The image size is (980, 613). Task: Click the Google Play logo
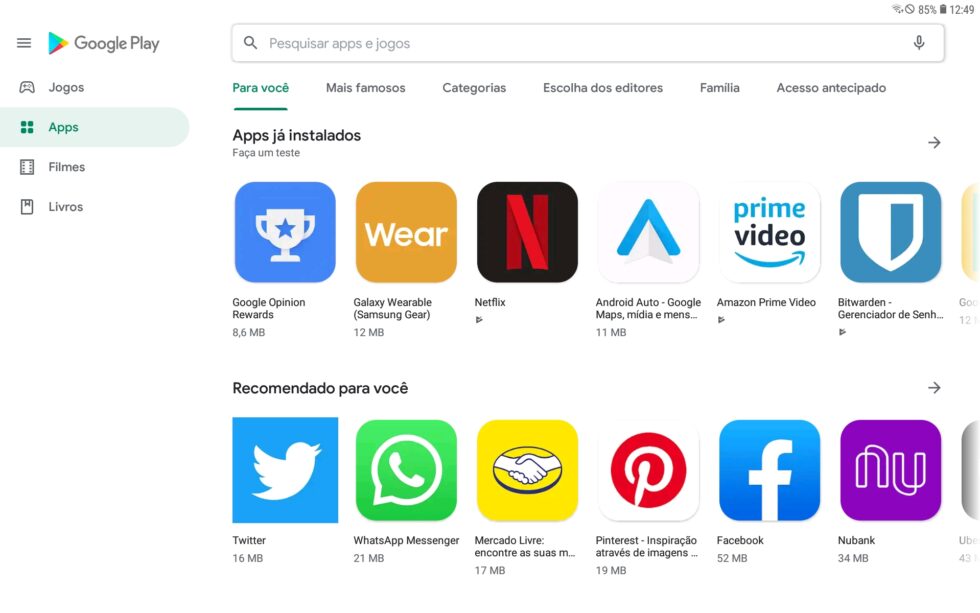coord(104,43)
